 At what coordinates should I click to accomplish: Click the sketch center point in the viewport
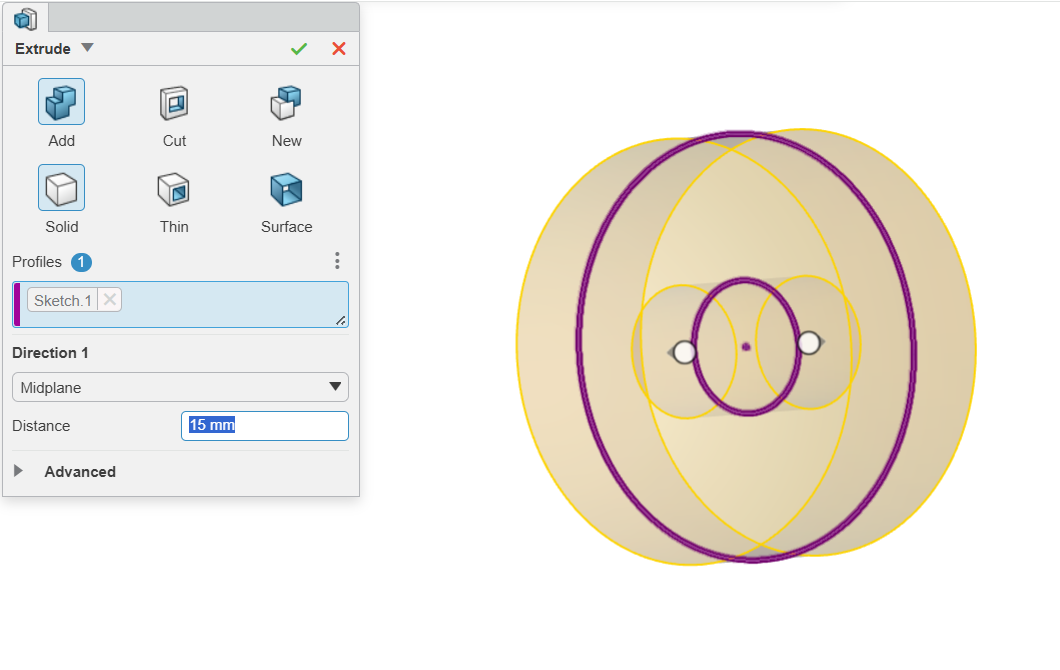[x=746, y=347]
